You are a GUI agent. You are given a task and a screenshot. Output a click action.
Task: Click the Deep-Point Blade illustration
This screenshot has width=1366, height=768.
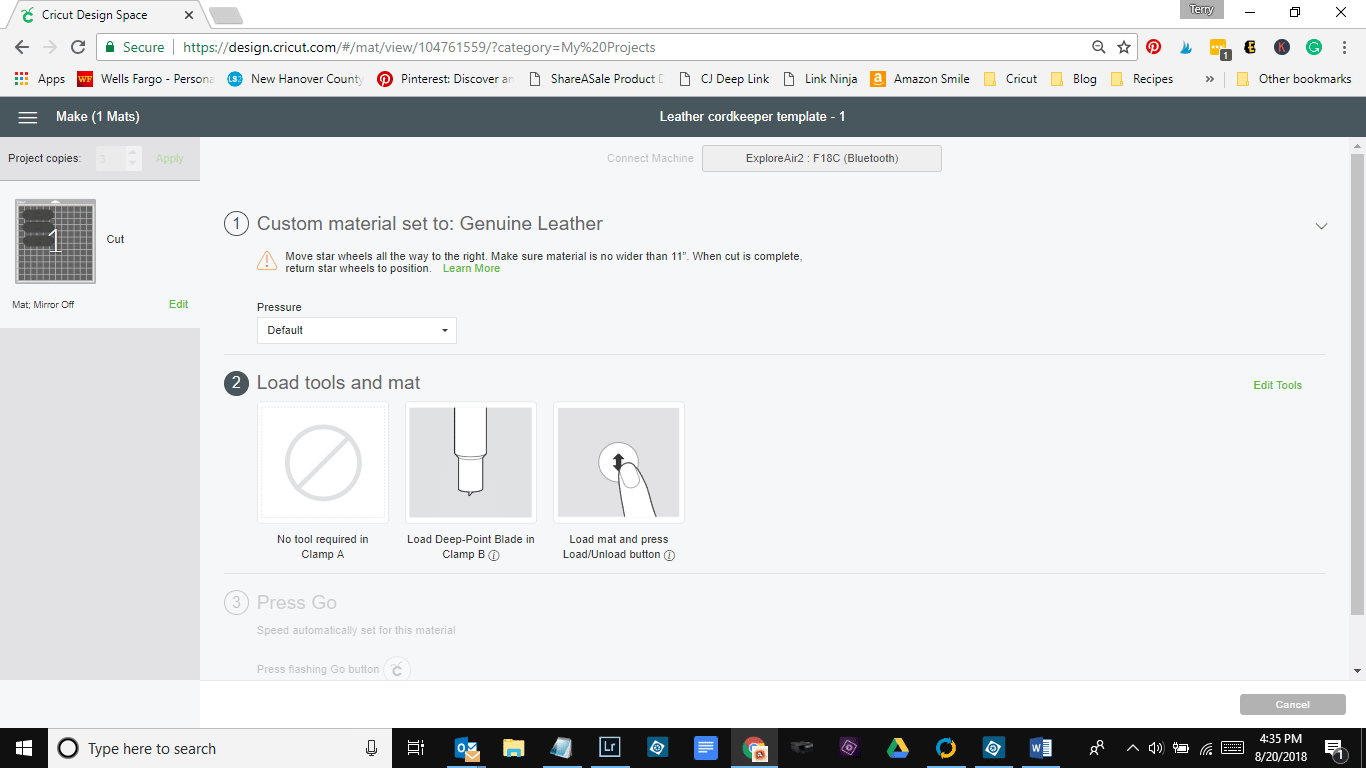point(470,462)
